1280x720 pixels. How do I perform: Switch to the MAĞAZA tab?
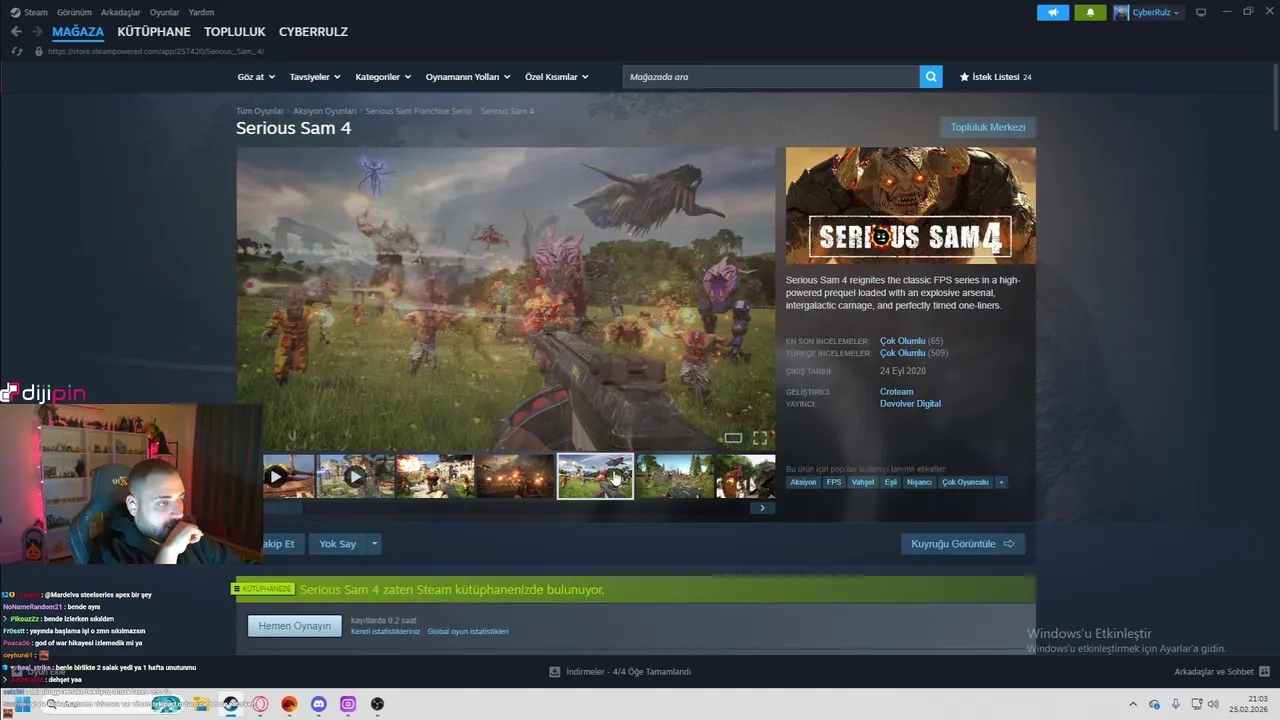[x=78, y=32]
